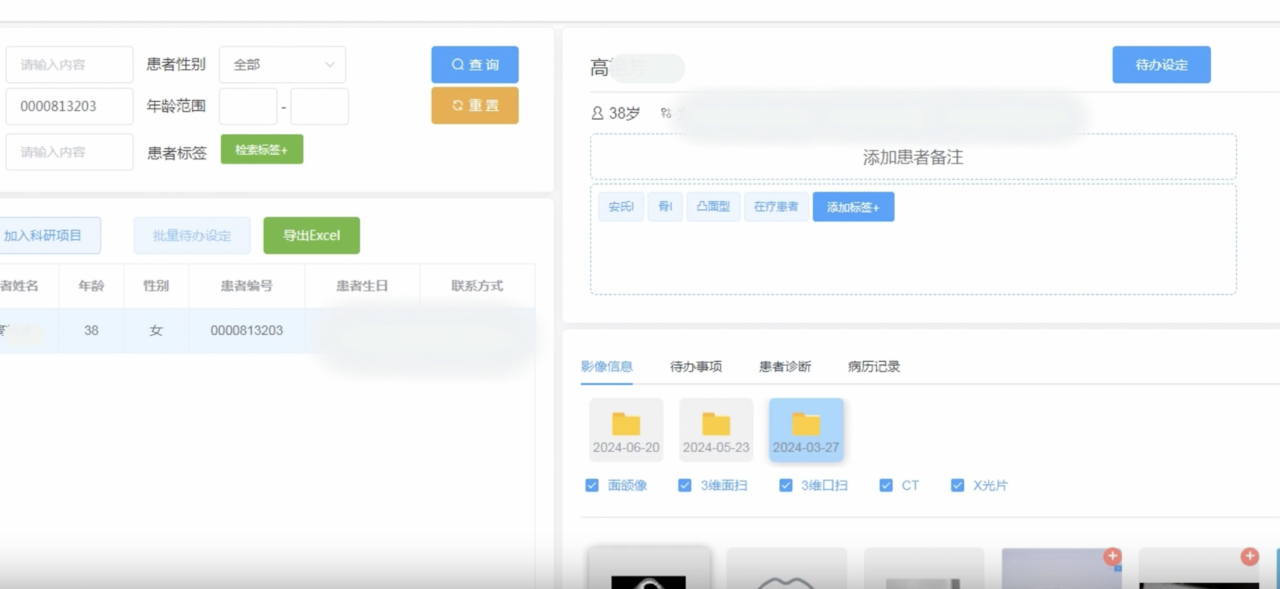This screenshot has width=1280, height=589.
Task: Click the 待办设定 button
Action: (x=1161, y=65)
